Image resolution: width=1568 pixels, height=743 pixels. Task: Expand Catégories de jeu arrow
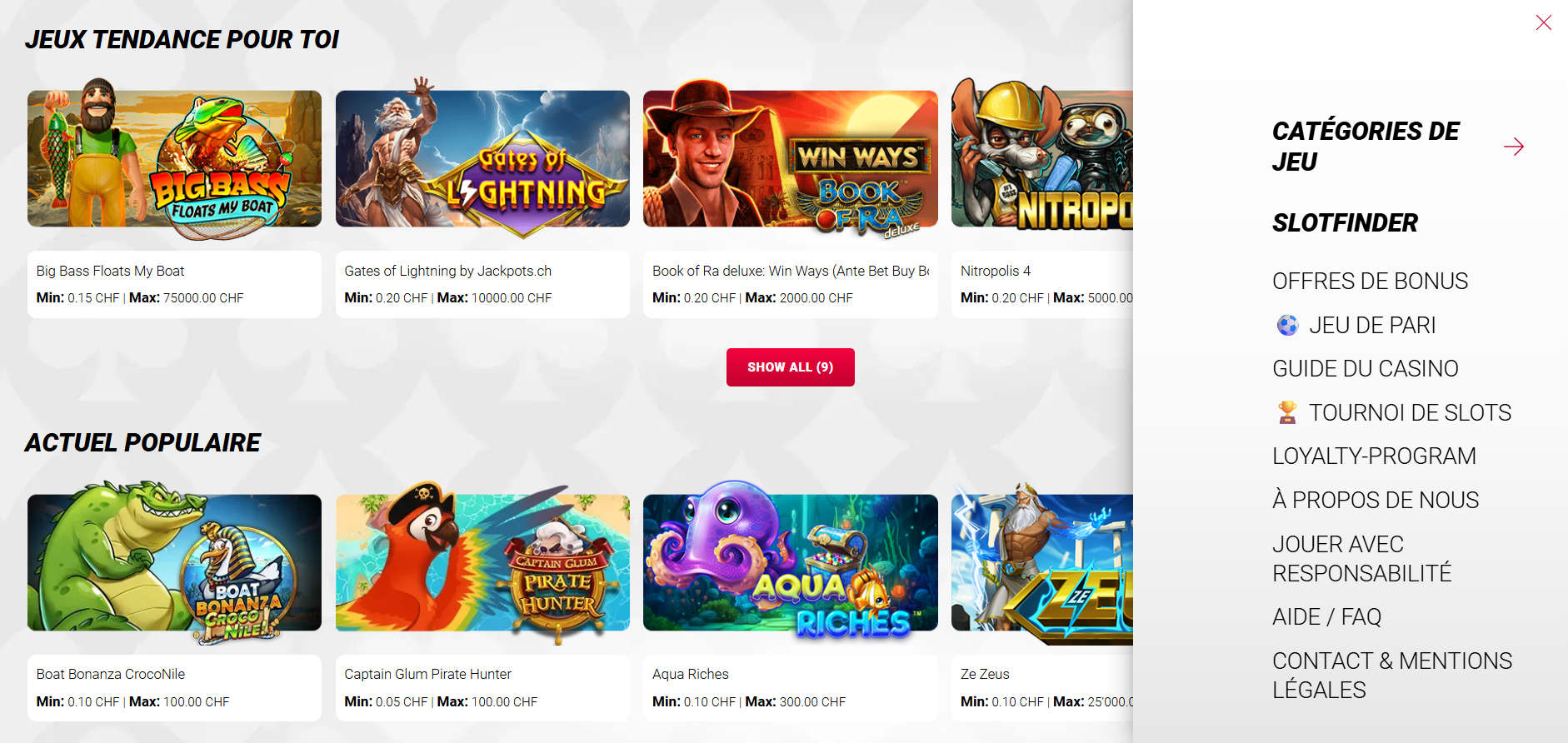click(1514, 147)
